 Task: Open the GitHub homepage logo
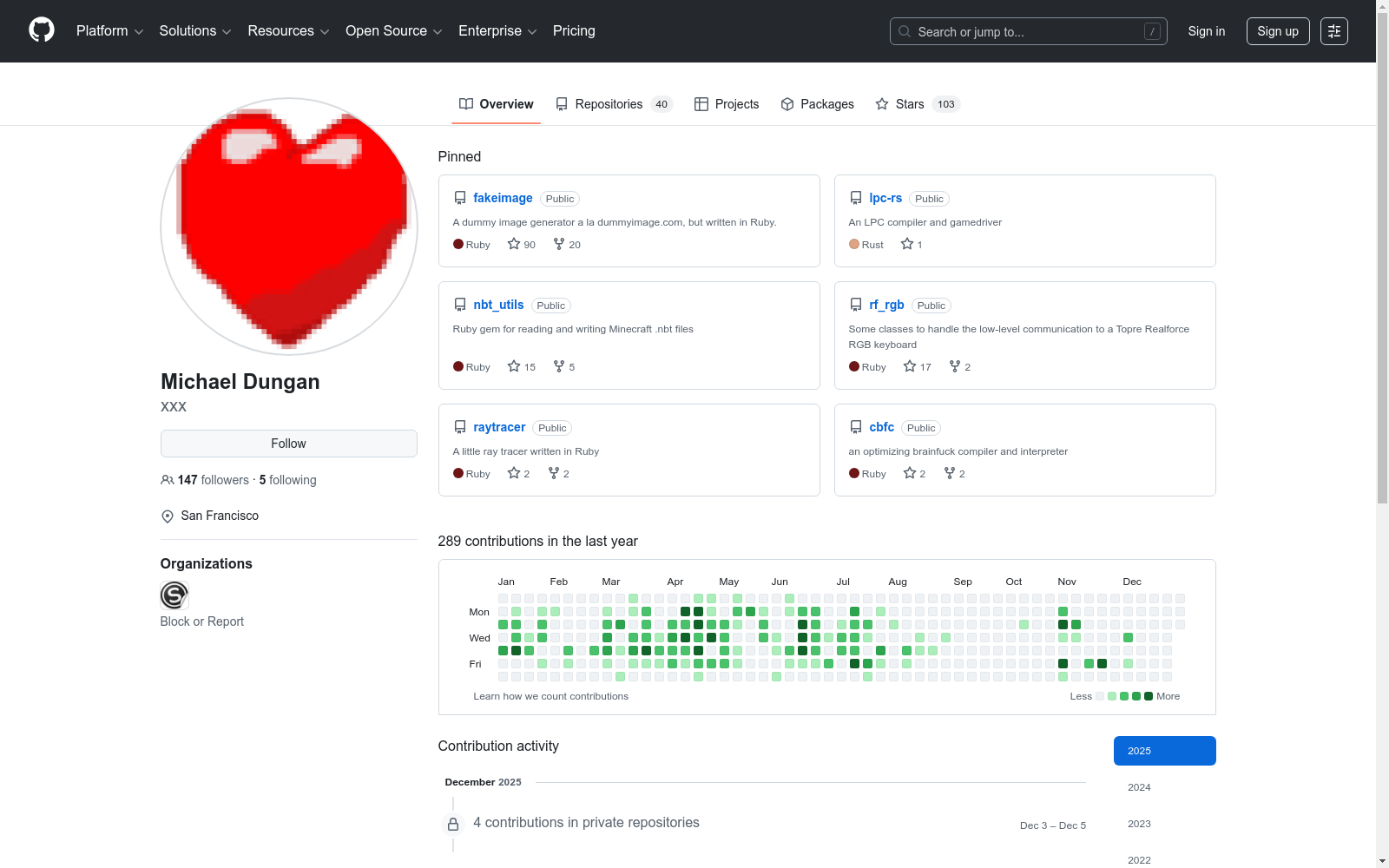(42, 30)
